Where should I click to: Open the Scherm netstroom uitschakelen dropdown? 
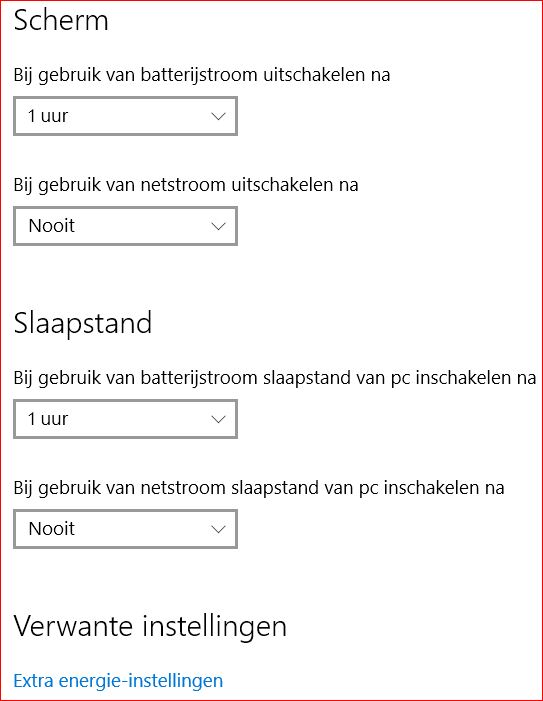tap(125, 226)
